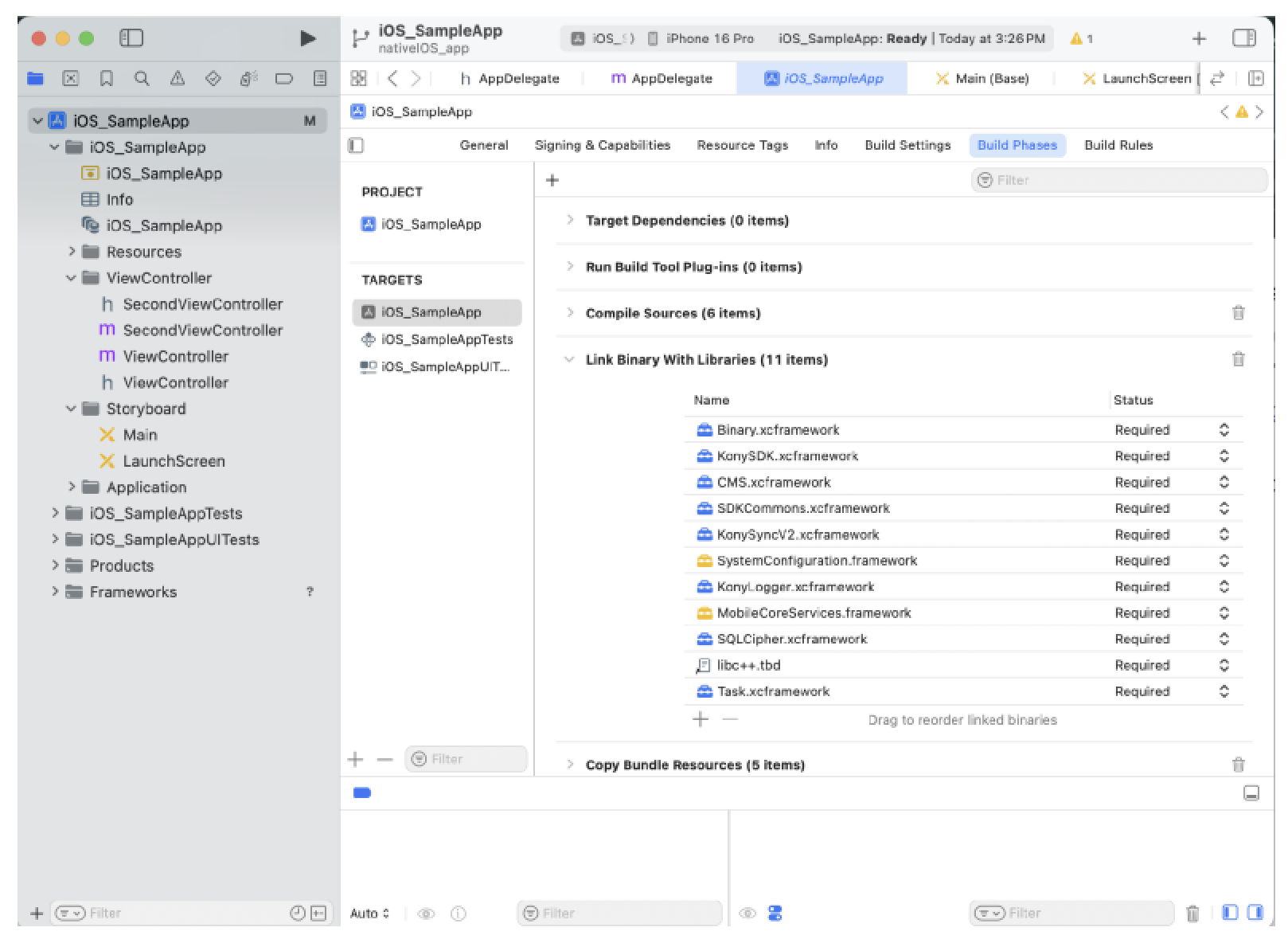
Task: Expand the Target Dependencies section
Action: pos(570,220)
